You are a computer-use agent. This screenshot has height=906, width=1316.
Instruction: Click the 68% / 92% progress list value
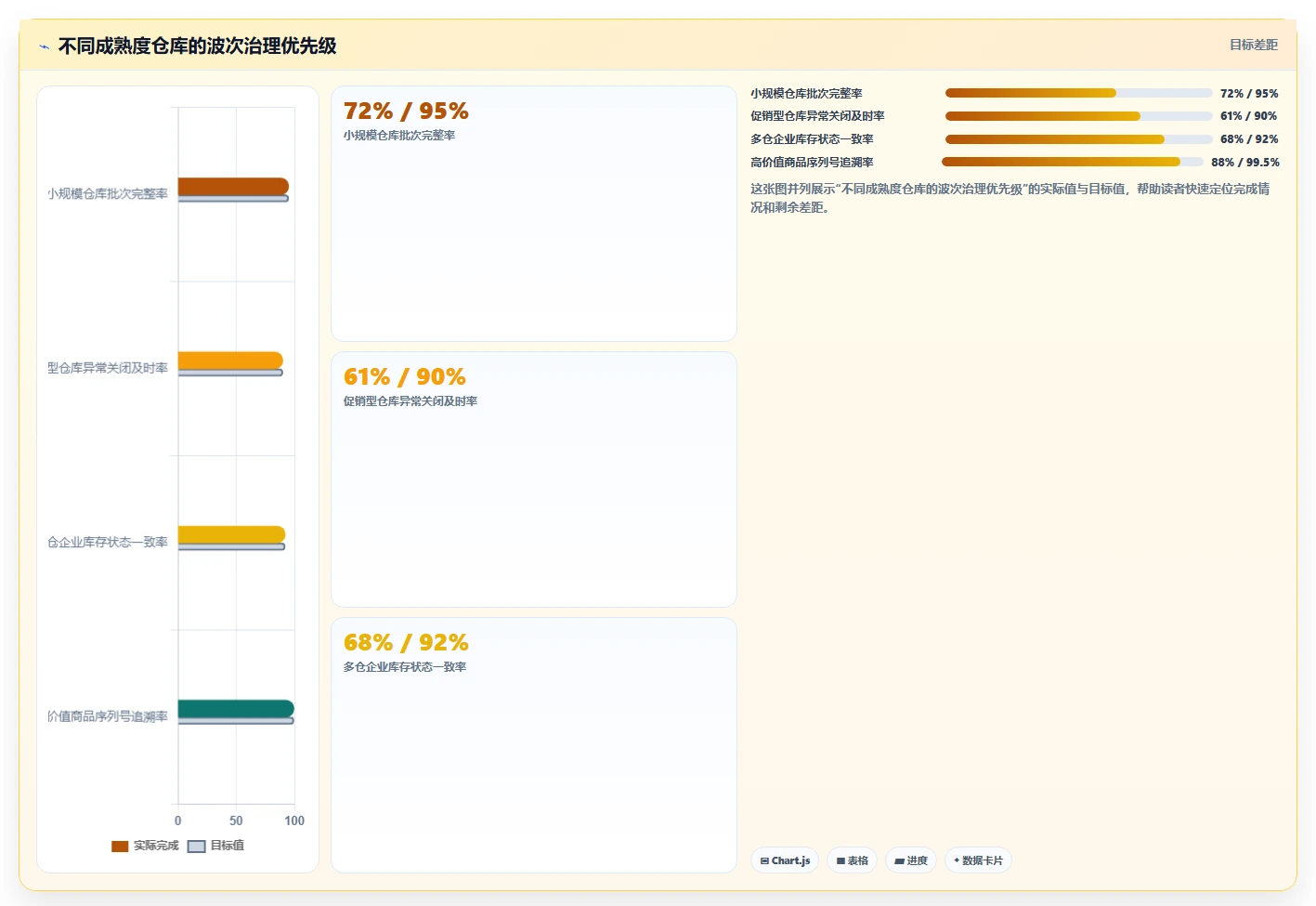point(1249,139)
